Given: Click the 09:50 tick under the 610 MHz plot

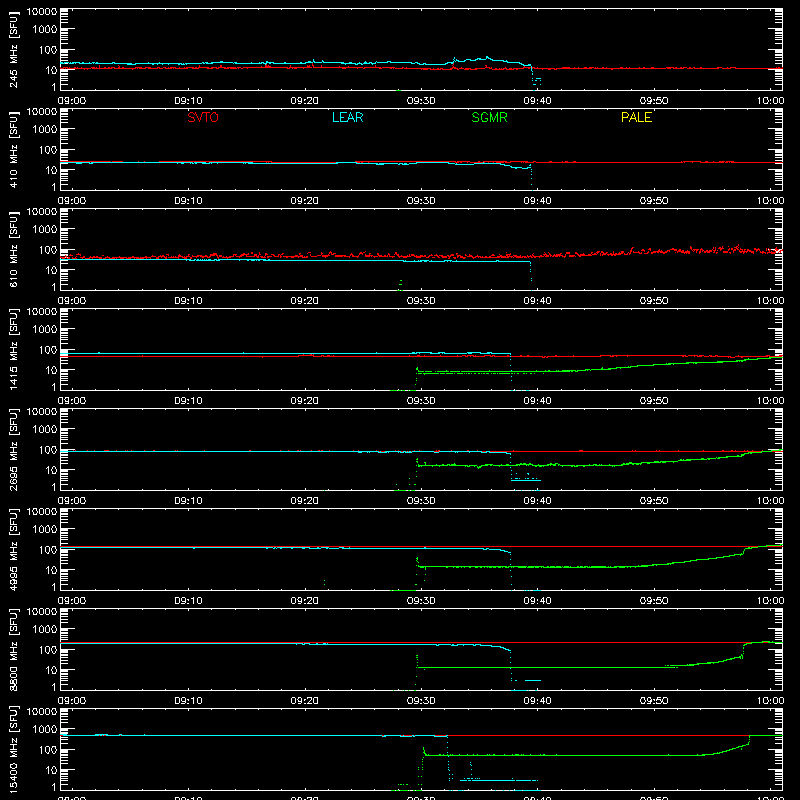Looking at the screenshot, I should click(x=654, y=301).
